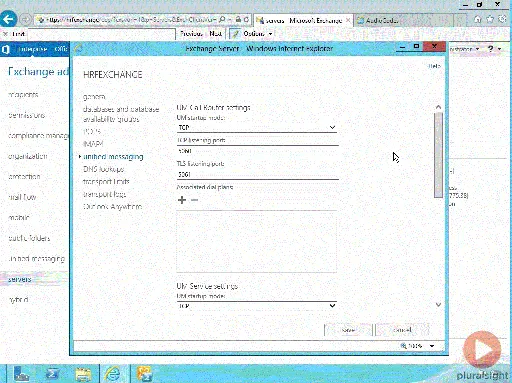512x383 pixels.
Task: Close the find bar with its X
Action: coord(5,34)
